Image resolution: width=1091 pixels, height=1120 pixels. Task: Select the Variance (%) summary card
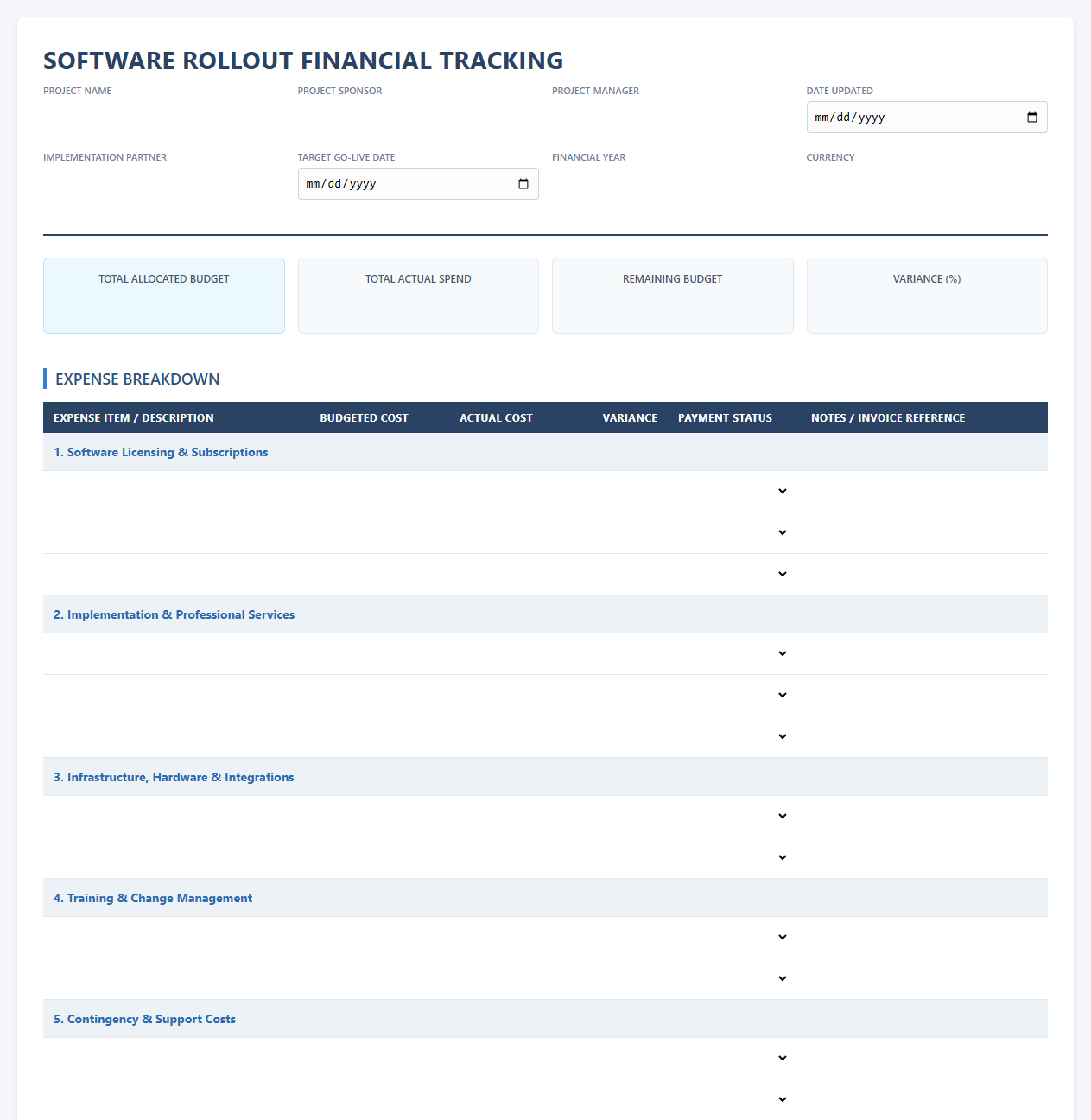927,296
